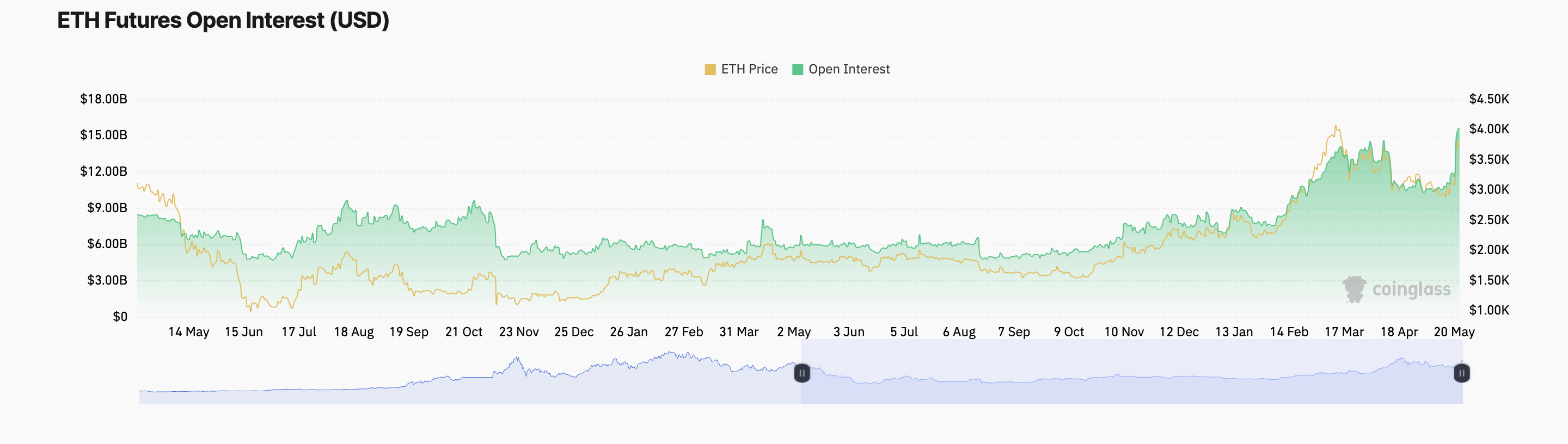
Task: Click the $1.00K right axis label
Action: tap(1489, 310)
